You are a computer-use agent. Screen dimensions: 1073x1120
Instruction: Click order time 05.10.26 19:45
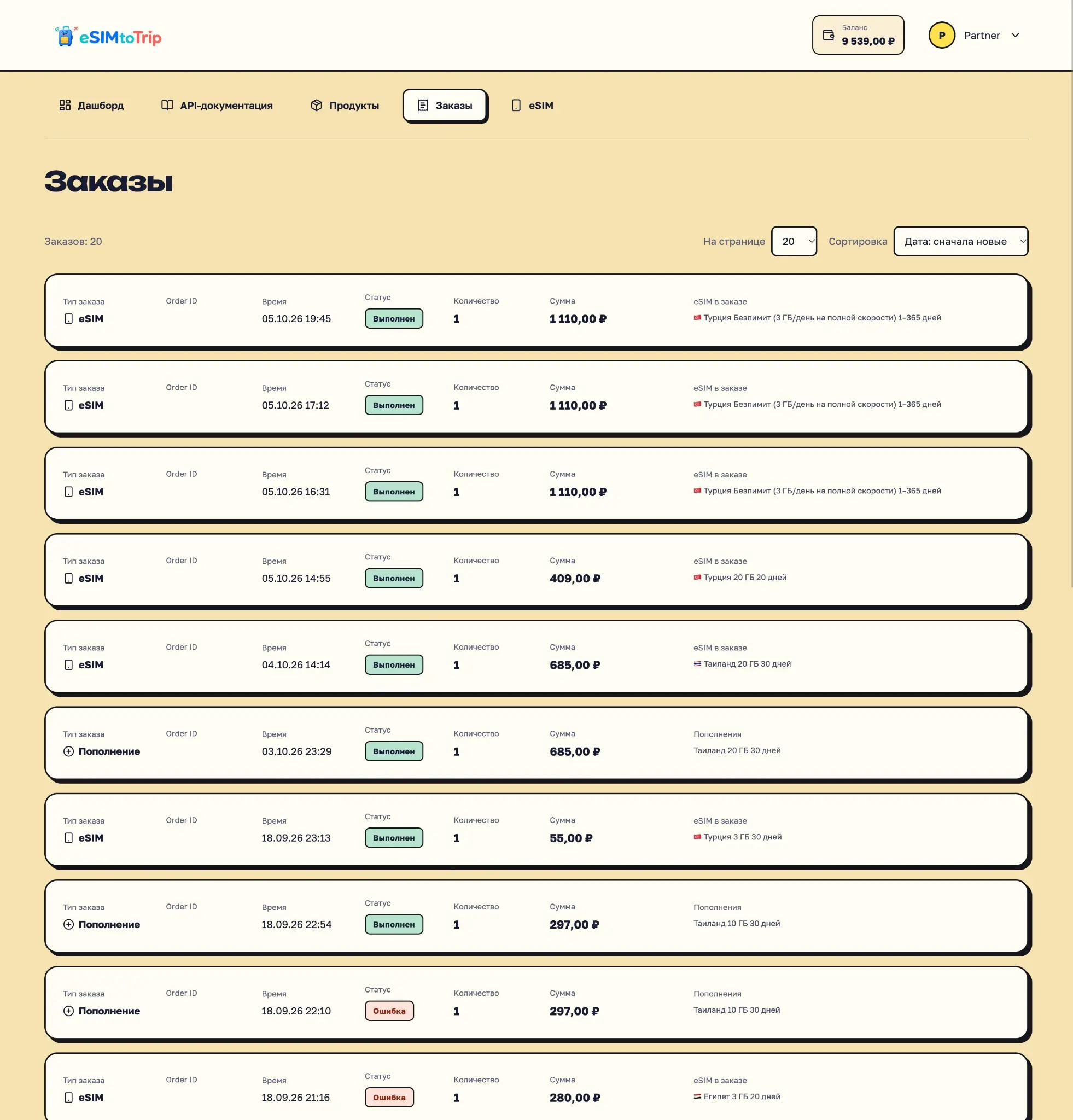click(x=296, y=319)
